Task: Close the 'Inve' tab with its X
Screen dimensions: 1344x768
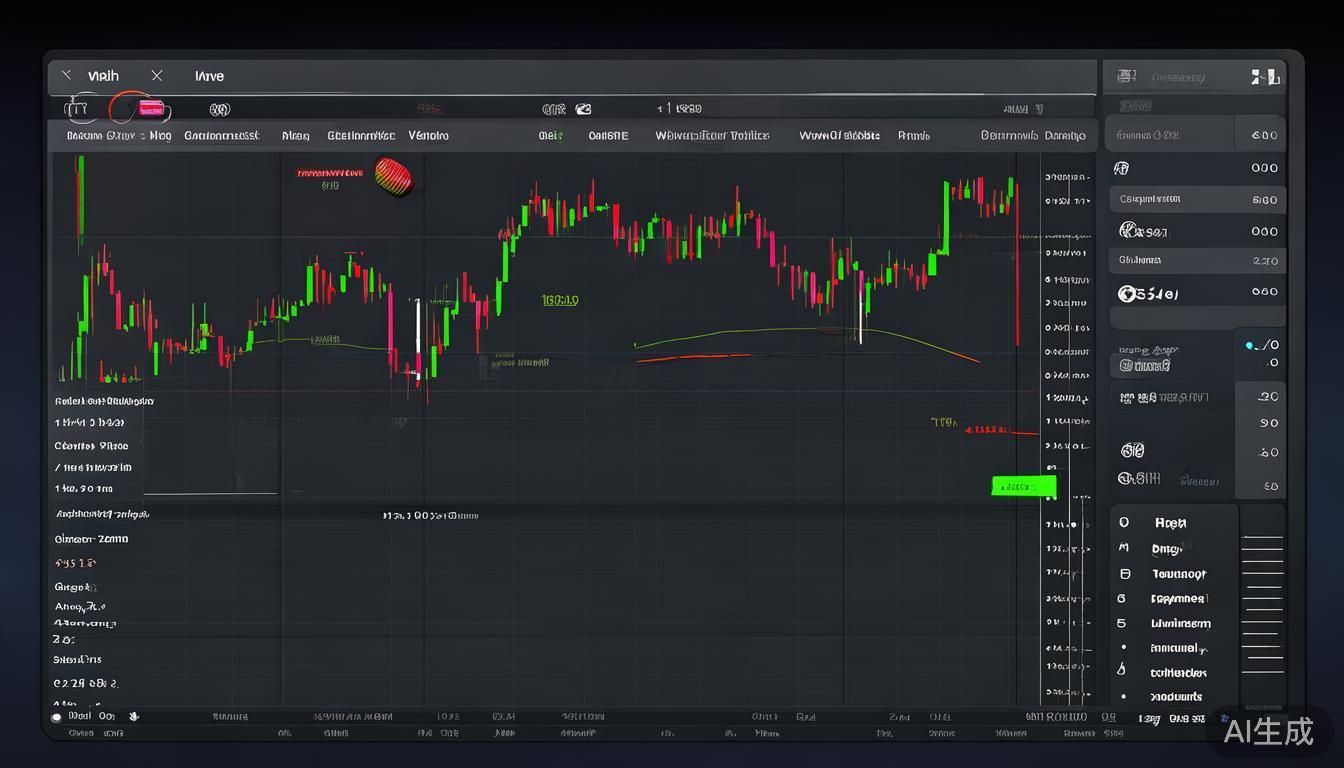Action: 157,76
